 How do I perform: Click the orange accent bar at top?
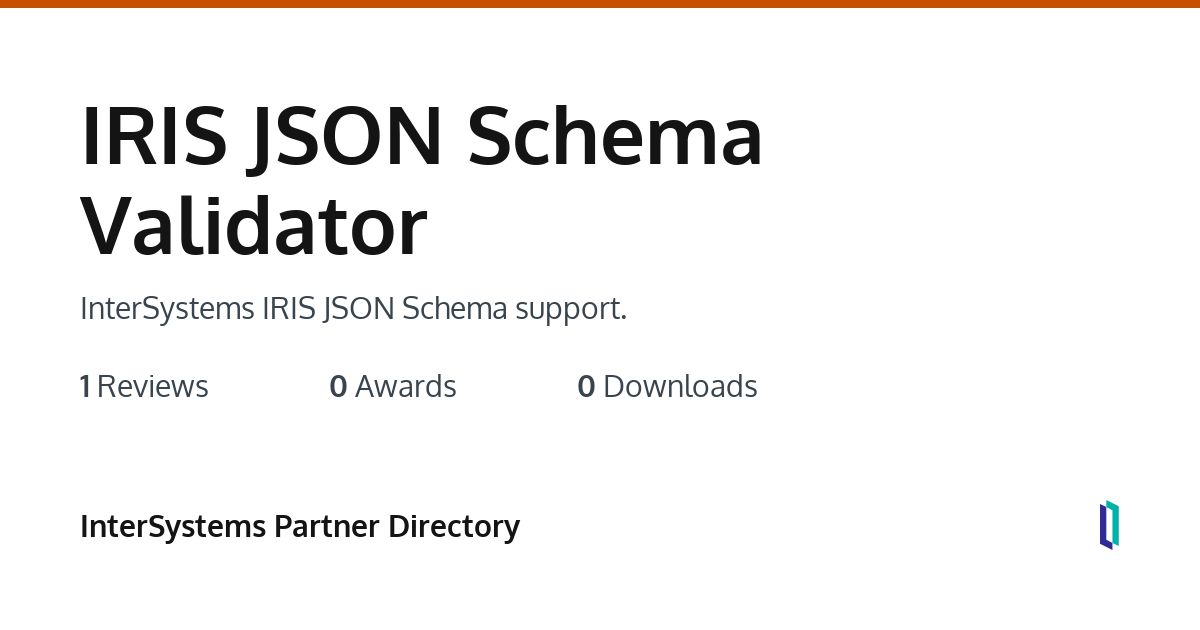pyautogui.click(x=600, y=4)
